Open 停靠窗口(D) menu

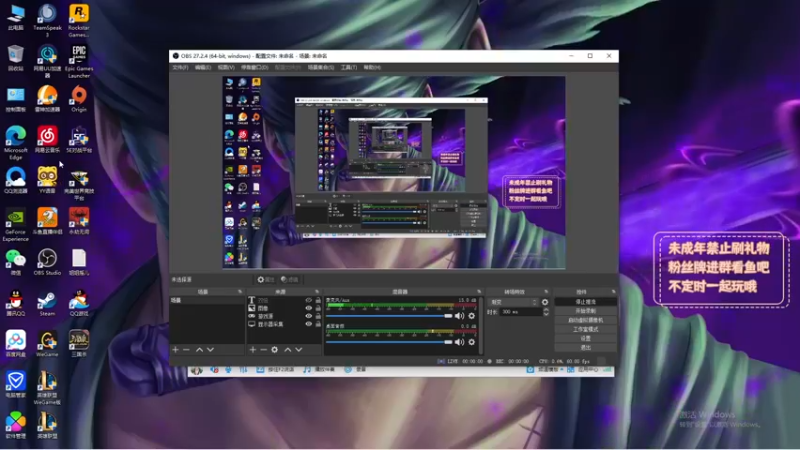[x=254, y=67]
